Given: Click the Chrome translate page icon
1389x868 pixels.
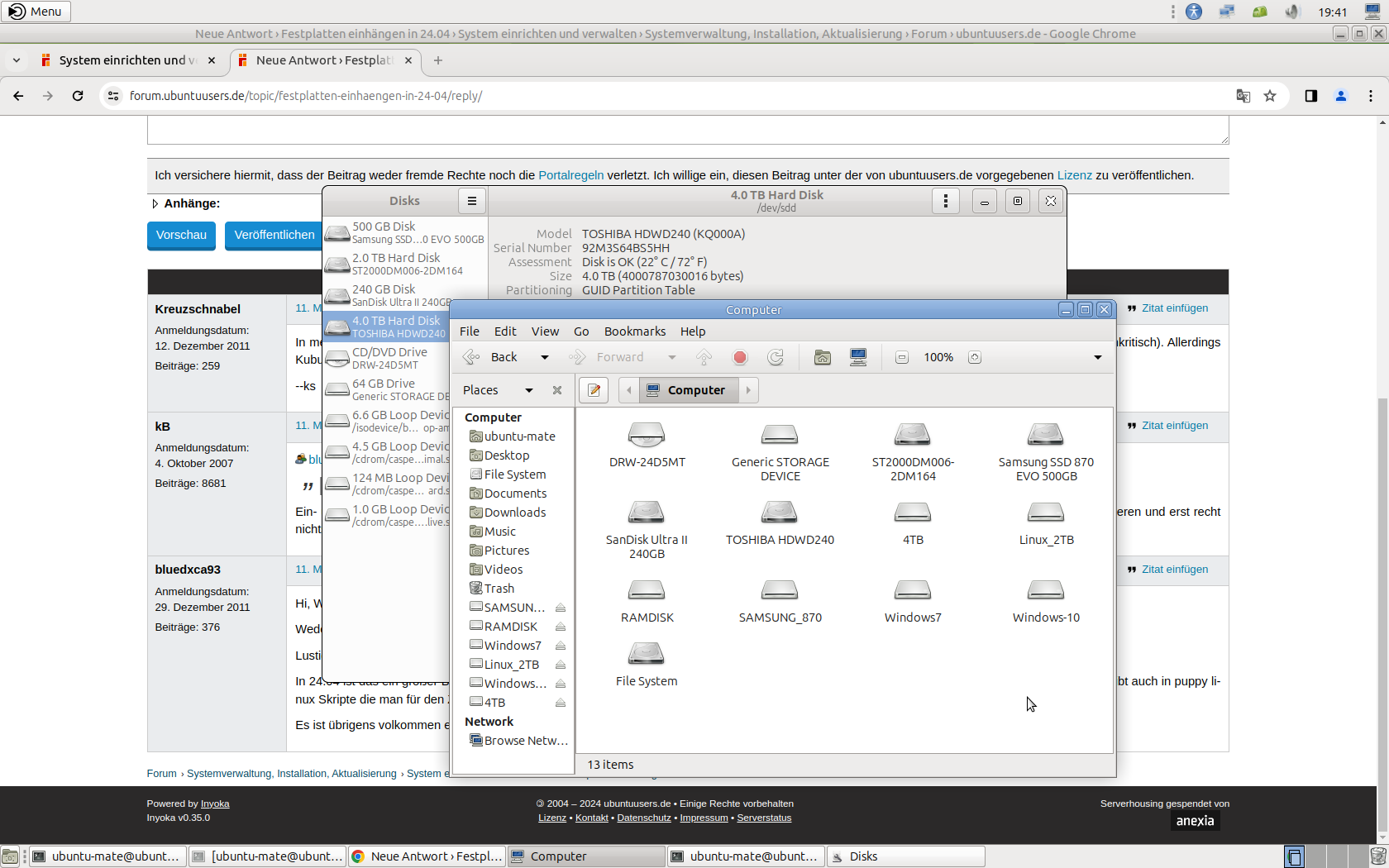Looking at the screenshot, I should click(x=1243, y=96).
